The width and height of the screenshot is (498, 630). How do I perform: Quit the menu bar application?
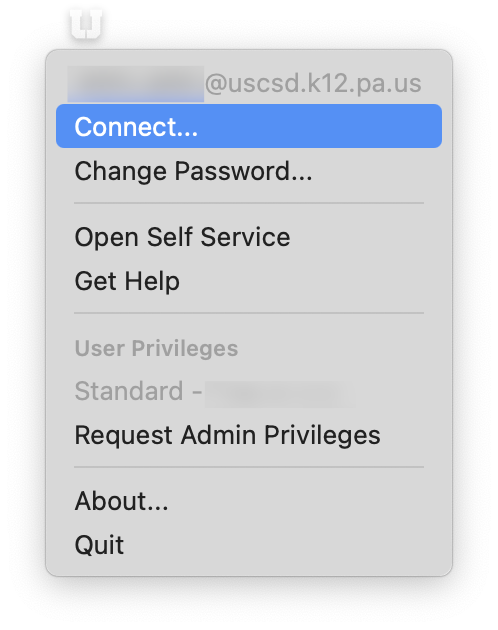249,545
